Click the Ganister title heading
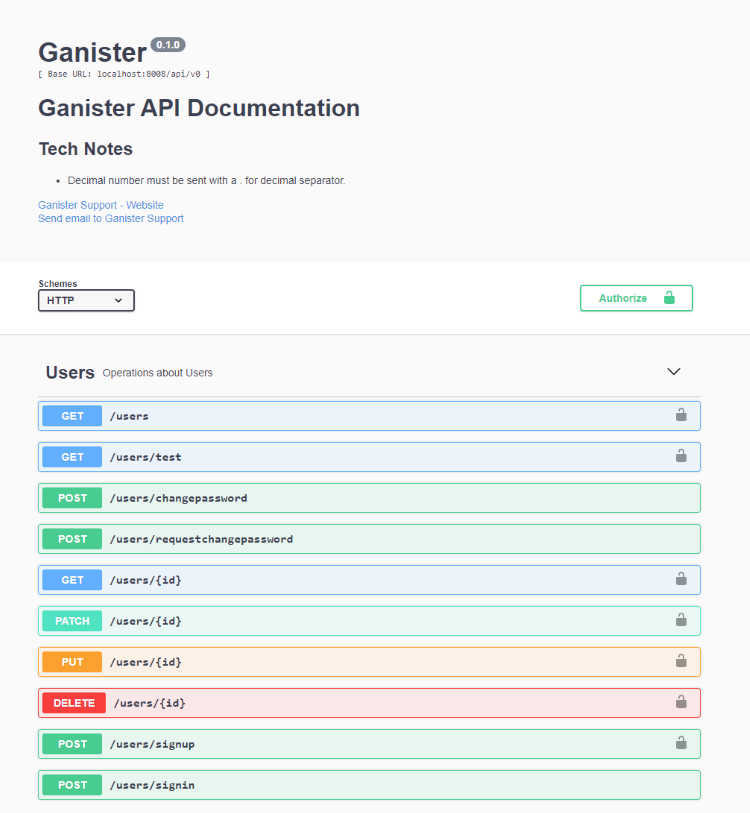Image resolution: width=750 pixels, height=813 pixels. point(92,52)
